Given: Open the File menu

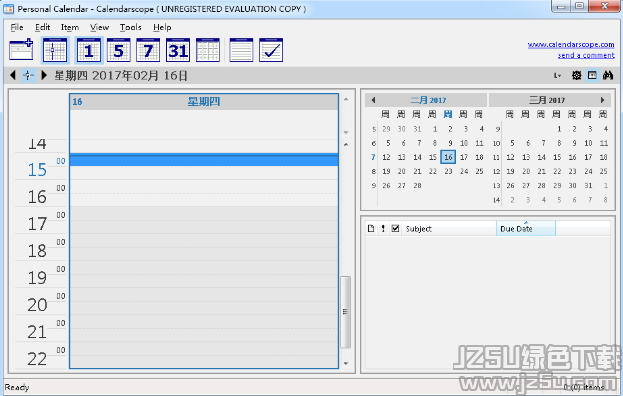Looking at the screenshot, I should click(17, 27).
